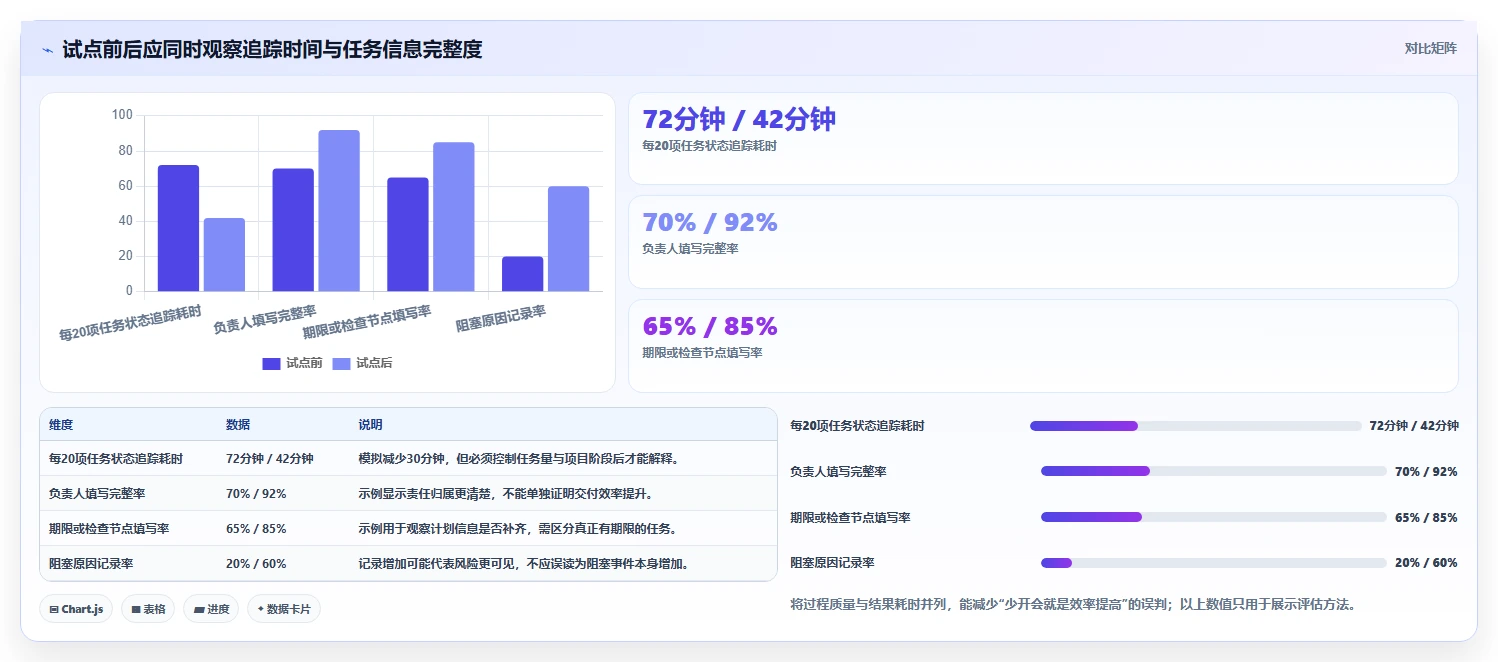Toggle the 试点后 legend entry
The width and height of the screenshot is (1498, 662).
(x=362, y=363)
